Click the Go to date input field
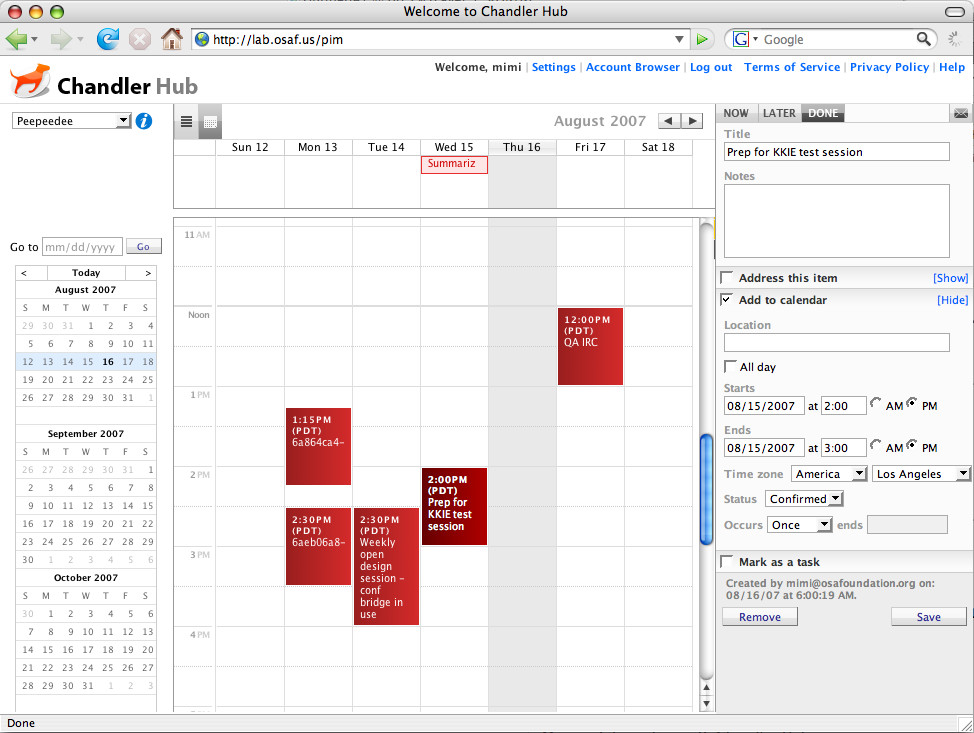This screenshot has height=733, width=974. pos(83,247)
